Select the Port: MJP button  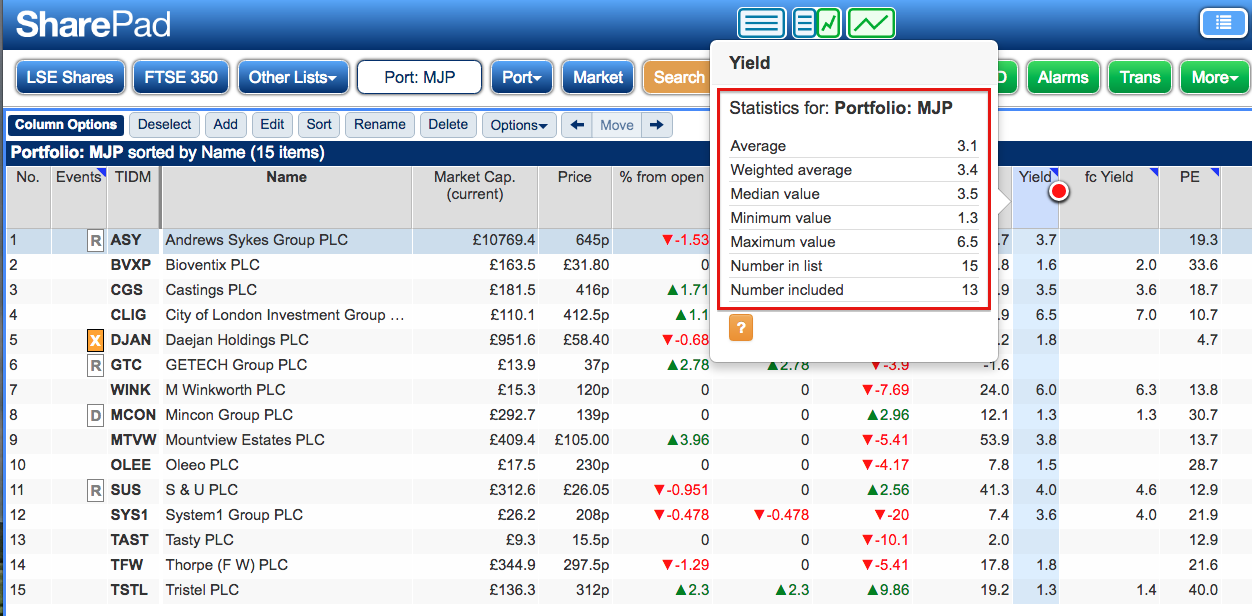(420, 77)
